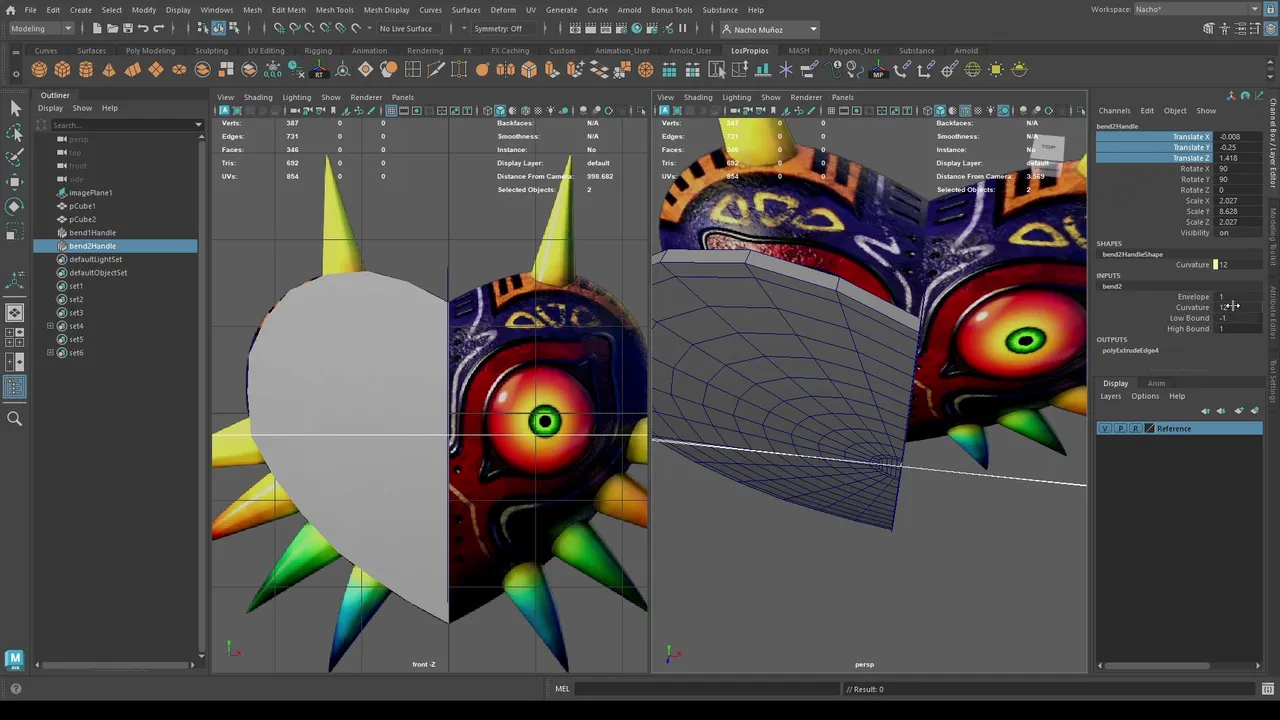Click the Reference layer color swatch
1280x720 pixels.
point(1149,428)
